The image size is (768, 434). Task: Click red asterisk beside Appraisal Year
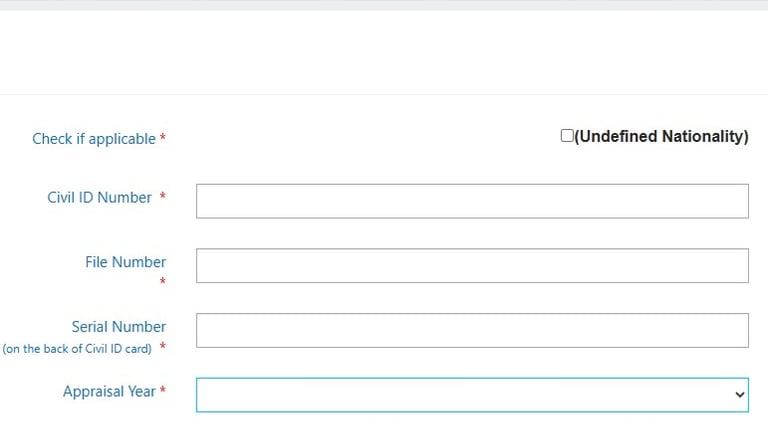pyautogui.click(x=163, y=390)
